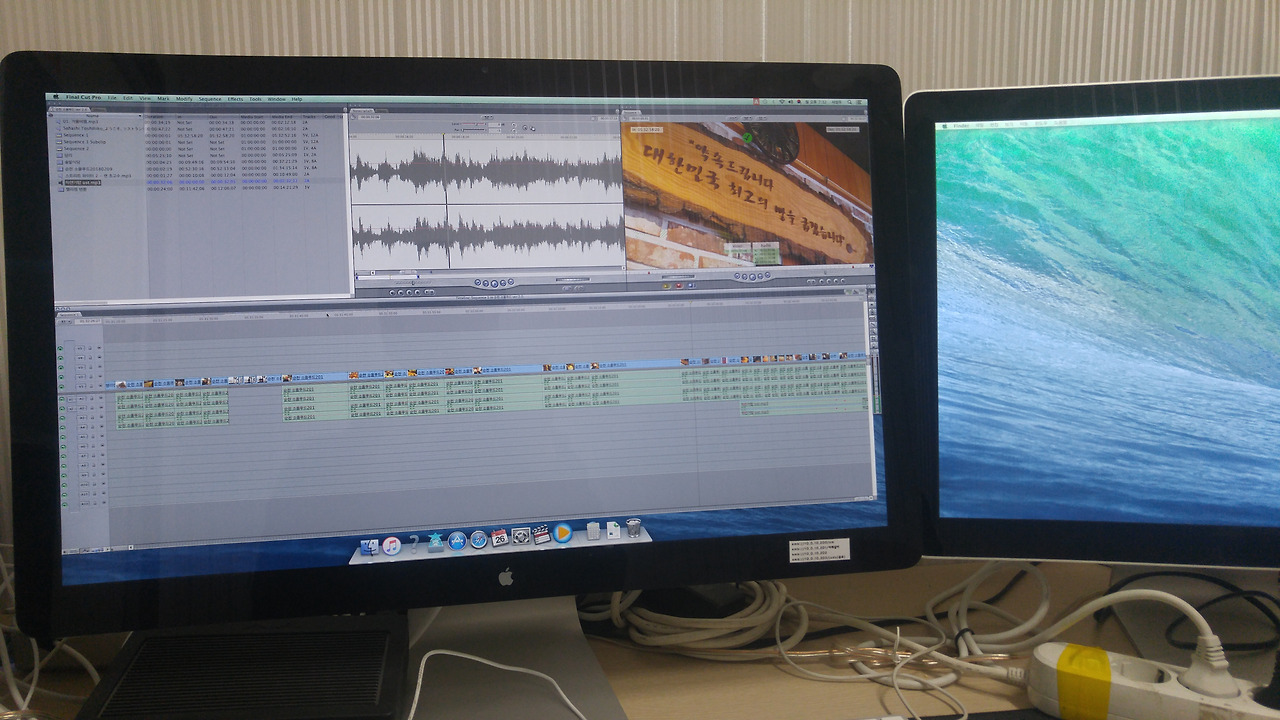Screen dimensions: 1280x720
Task: Open Finder from the Dock
Action: pyautogui.click(x=369, y=546)
